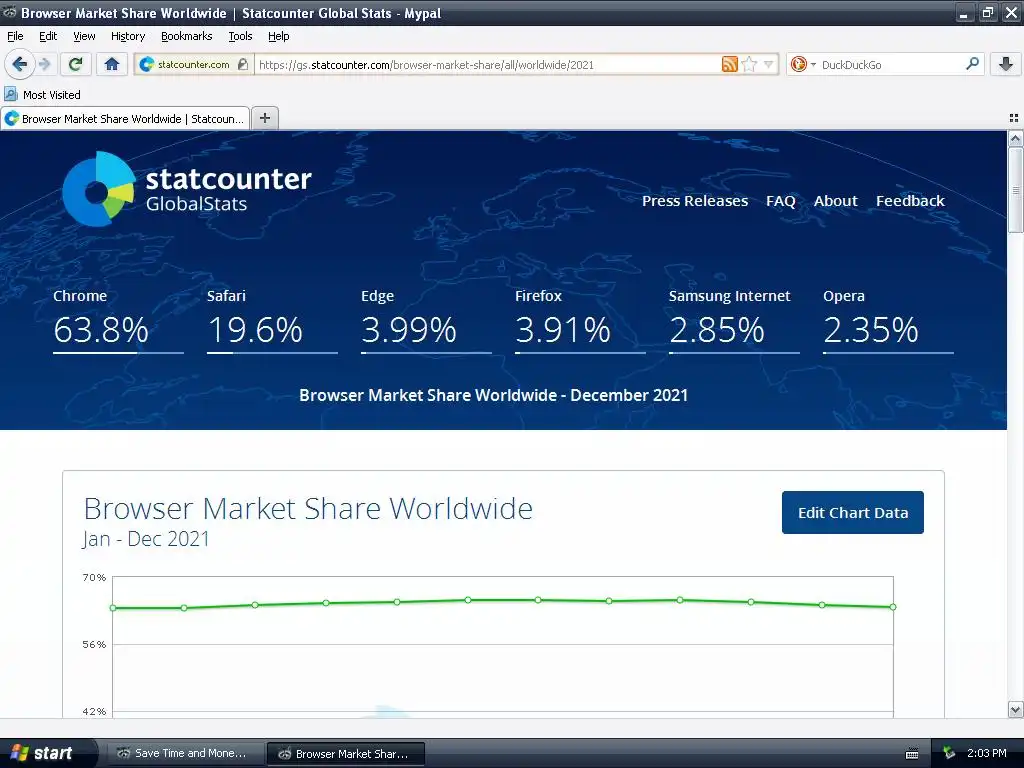Click the tab groups grid icon

pyautogui.click(x=1014, y=118)
